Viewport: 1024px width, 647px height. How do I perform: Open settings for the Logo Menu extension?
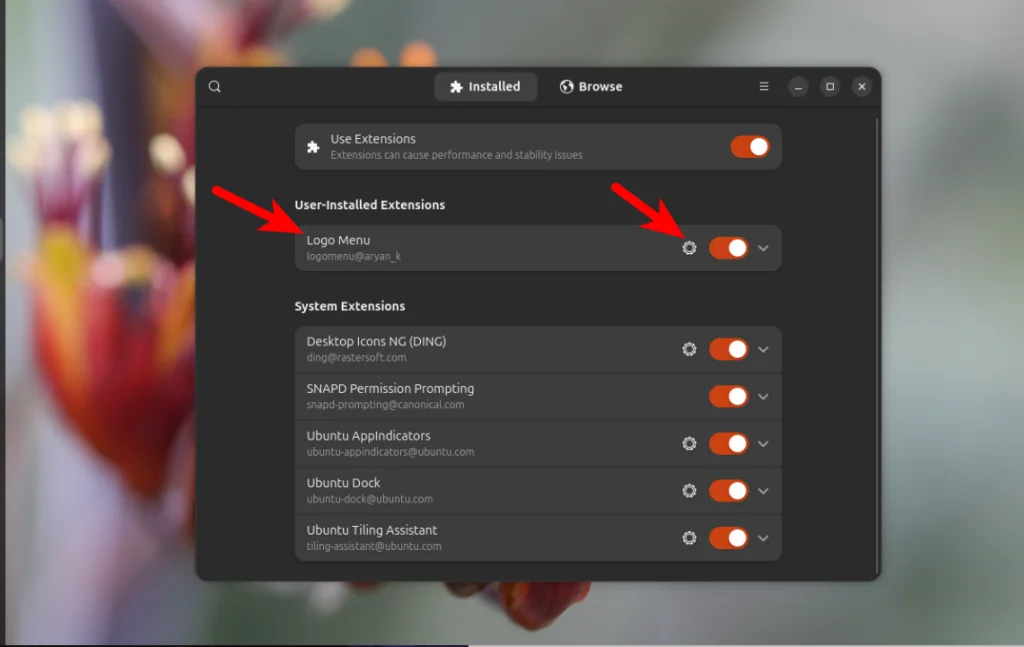[689, 248]
